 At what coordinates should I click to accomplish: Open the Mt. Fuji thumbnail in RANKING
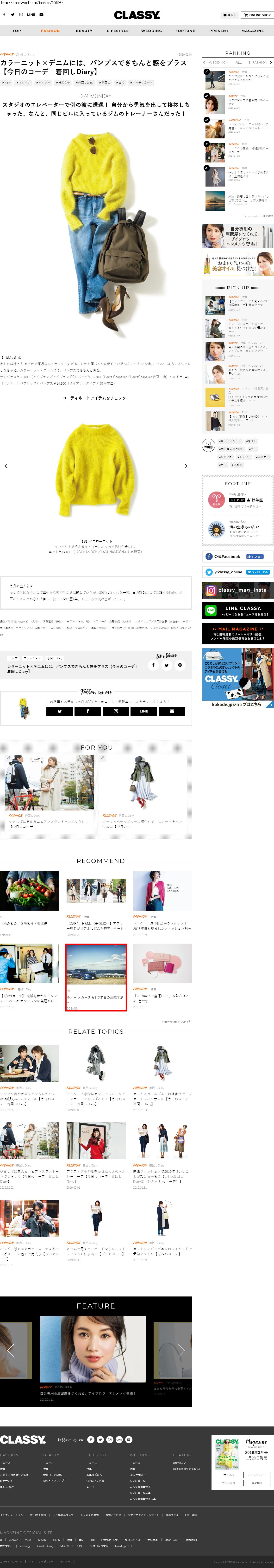[x=215, y=200]
